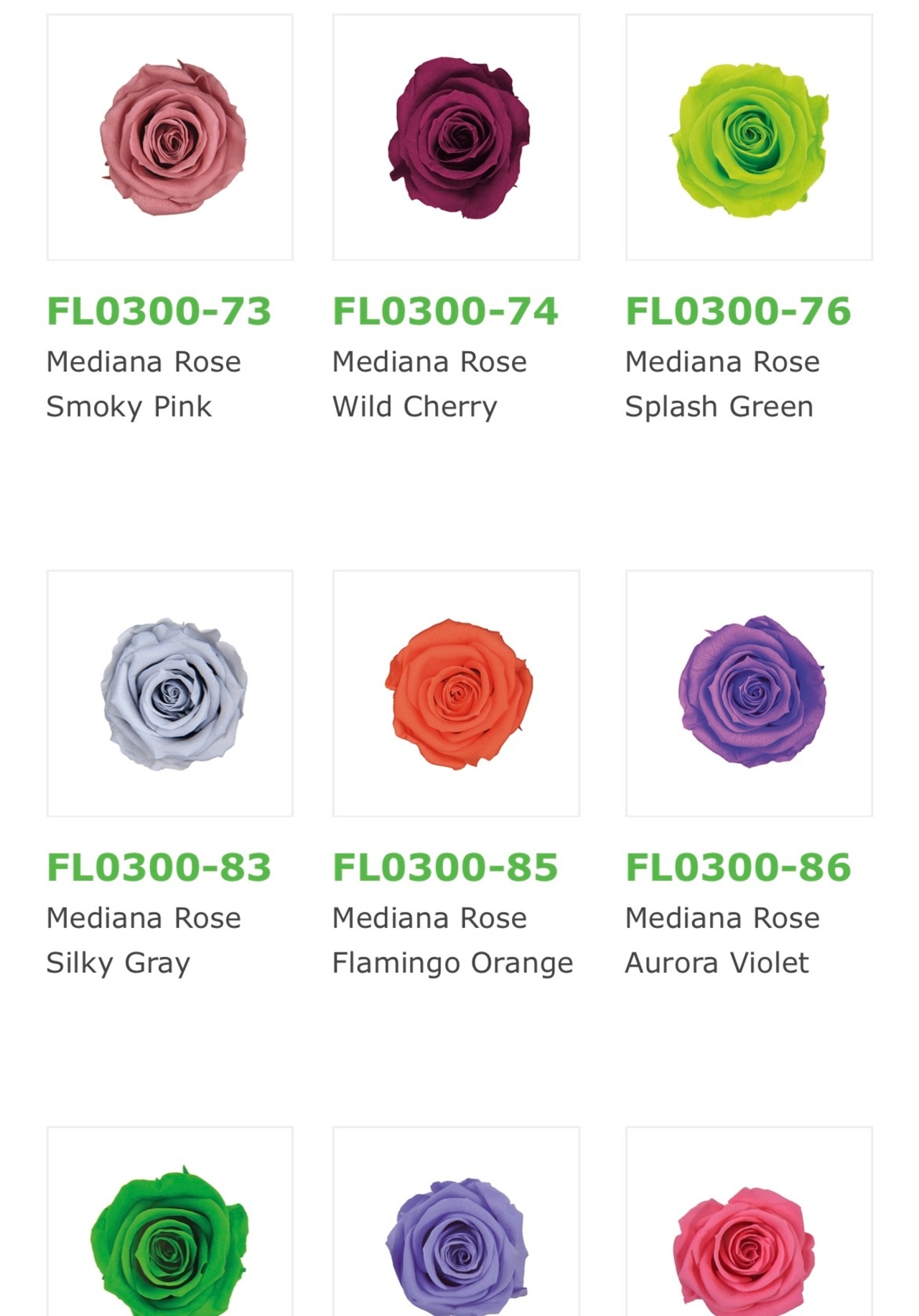Open the Silky Gray rose image
The image size is (919, 1316).
pyautogui.click(x=170, y=693)
